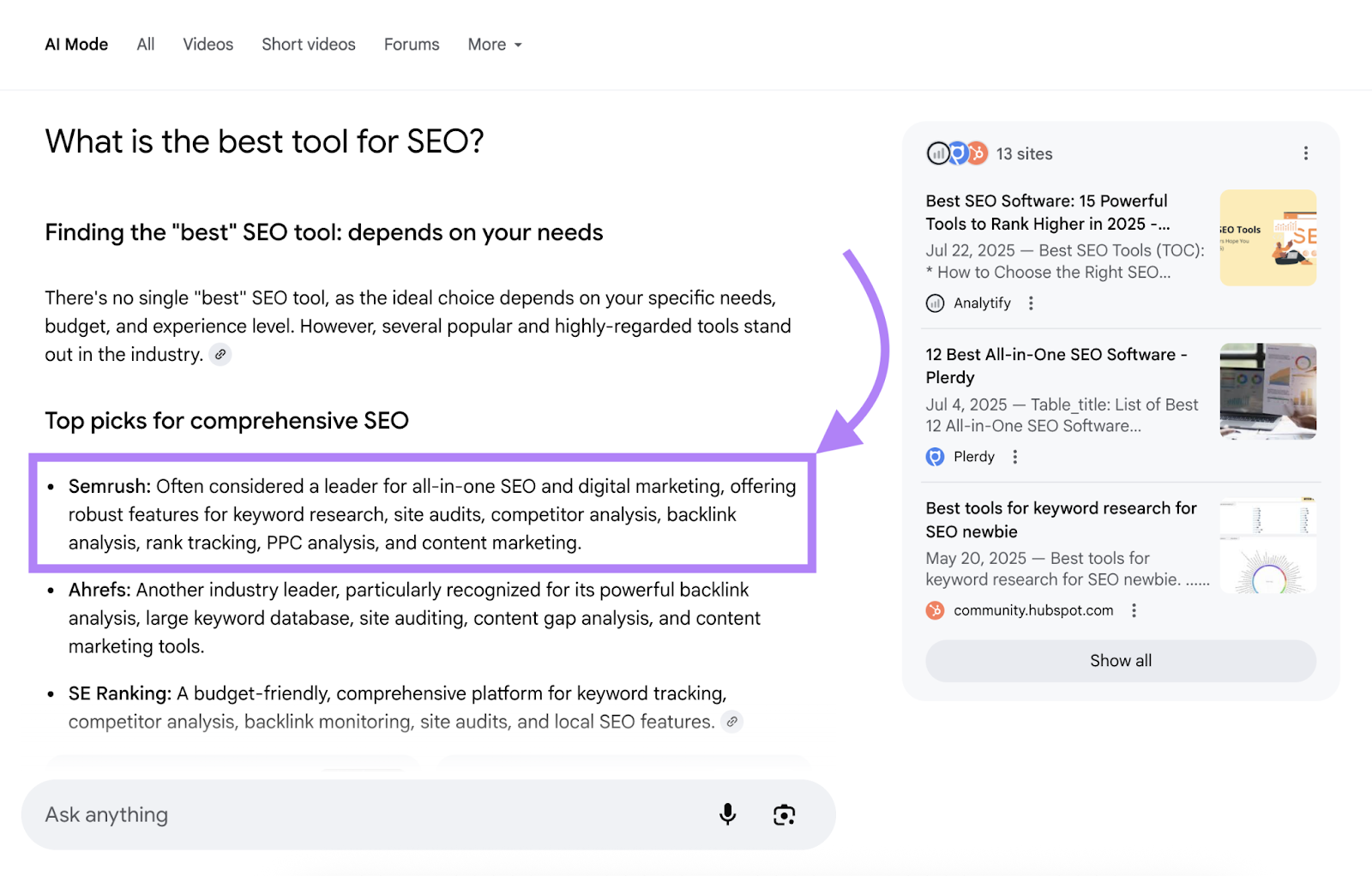The height and width of the screenshot is (876, 1372).
Task: Switch to the Videos tab
Action: point(207,44)
